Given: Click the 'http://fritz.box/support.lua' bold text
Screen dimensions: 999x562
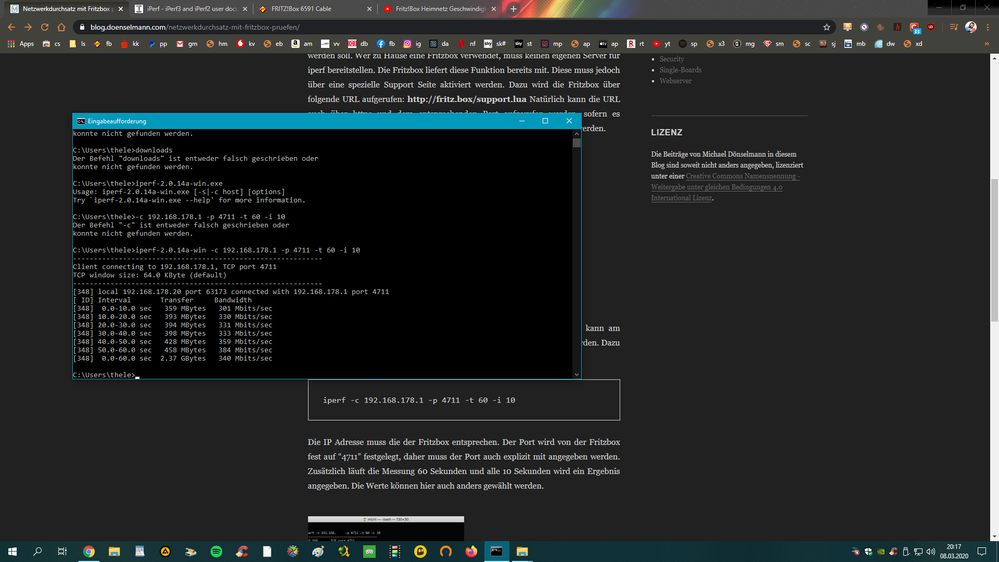Looking at the screenshot, I should [466, 99].
